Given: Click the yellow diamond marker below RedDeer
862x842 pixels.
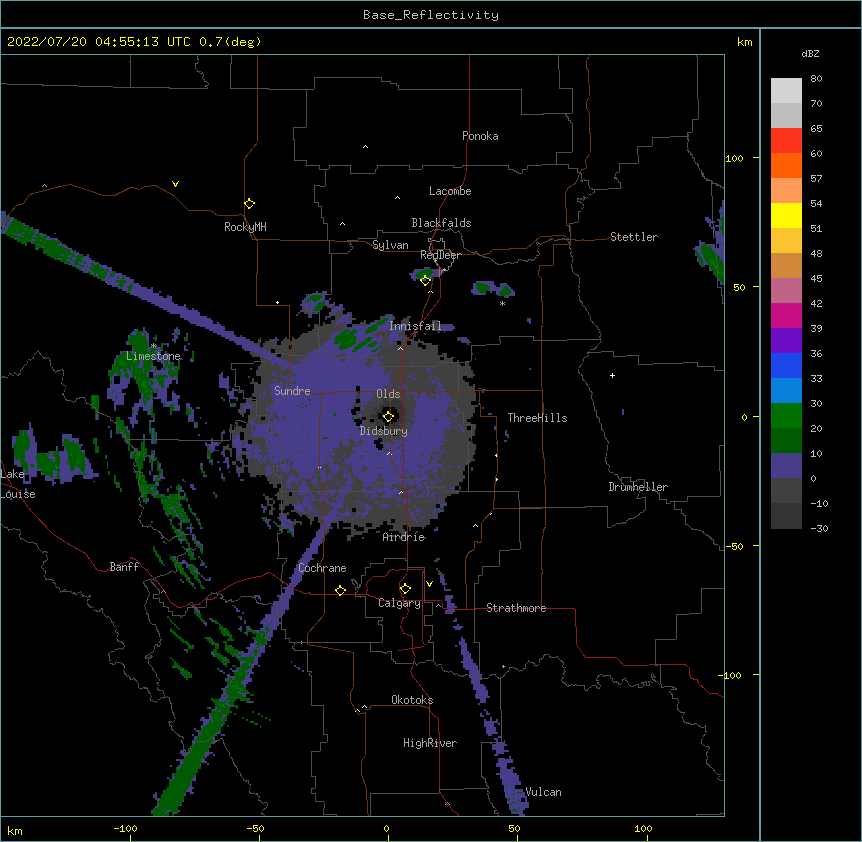Looking at the screenshot, I should [425, 281].
